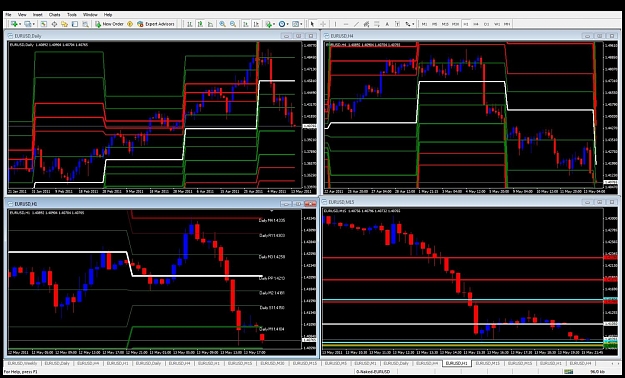Open the Strategy Tester icon
The image size is (625, 378).
click(85, 24)
